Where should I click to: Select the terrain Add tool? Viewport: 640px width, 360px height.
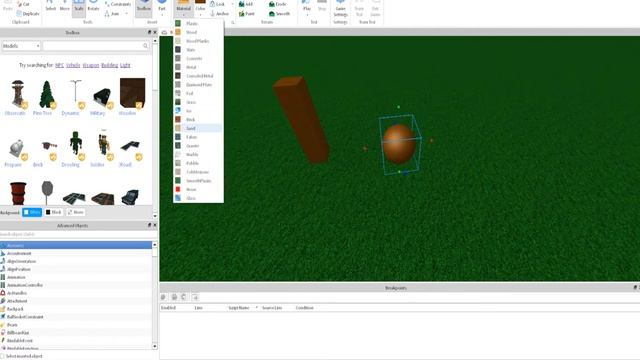click(246, 4)
